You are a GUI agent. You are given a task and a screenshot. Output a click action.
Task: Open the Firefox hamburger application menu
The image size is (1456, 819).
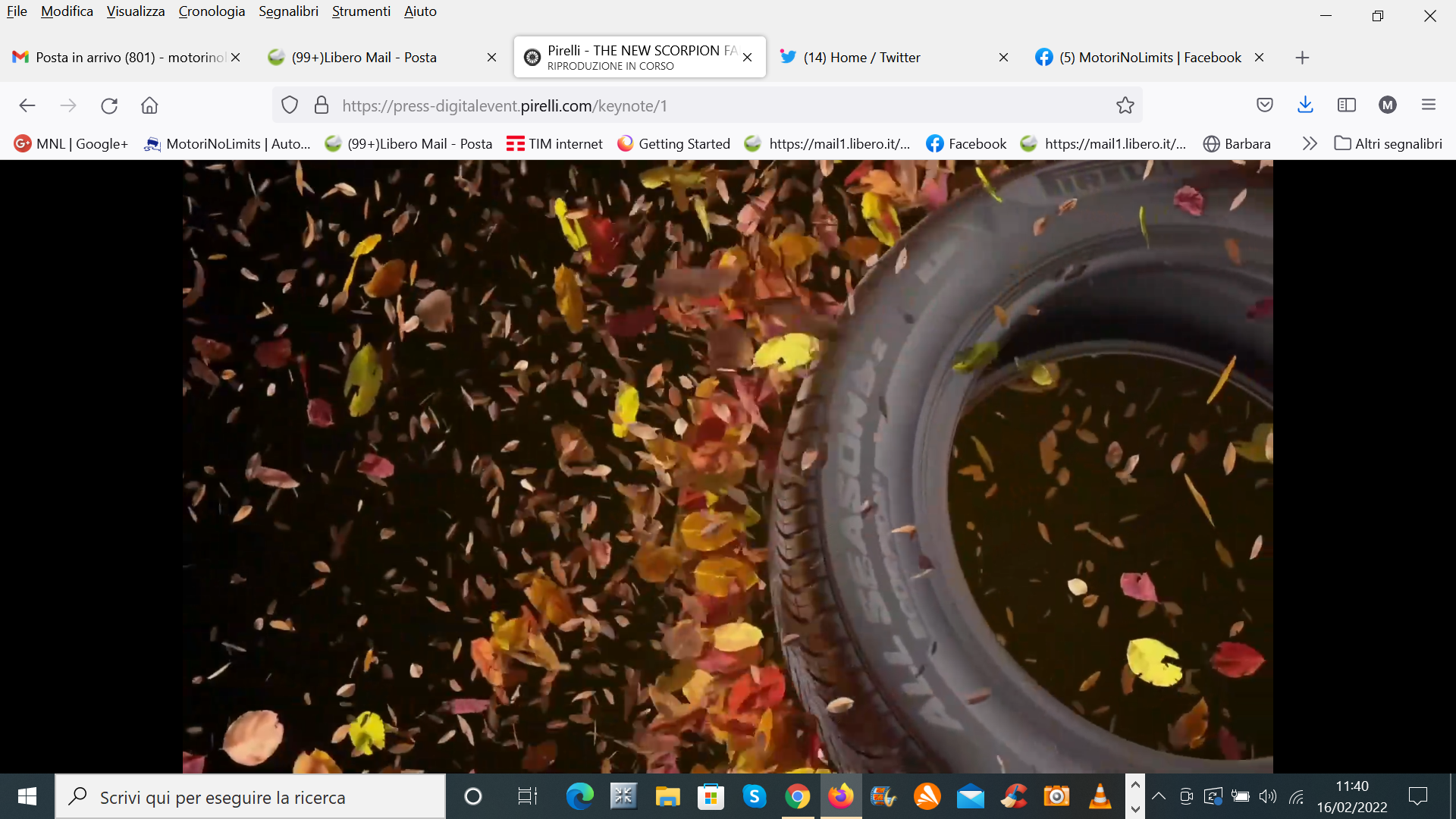1428,105
